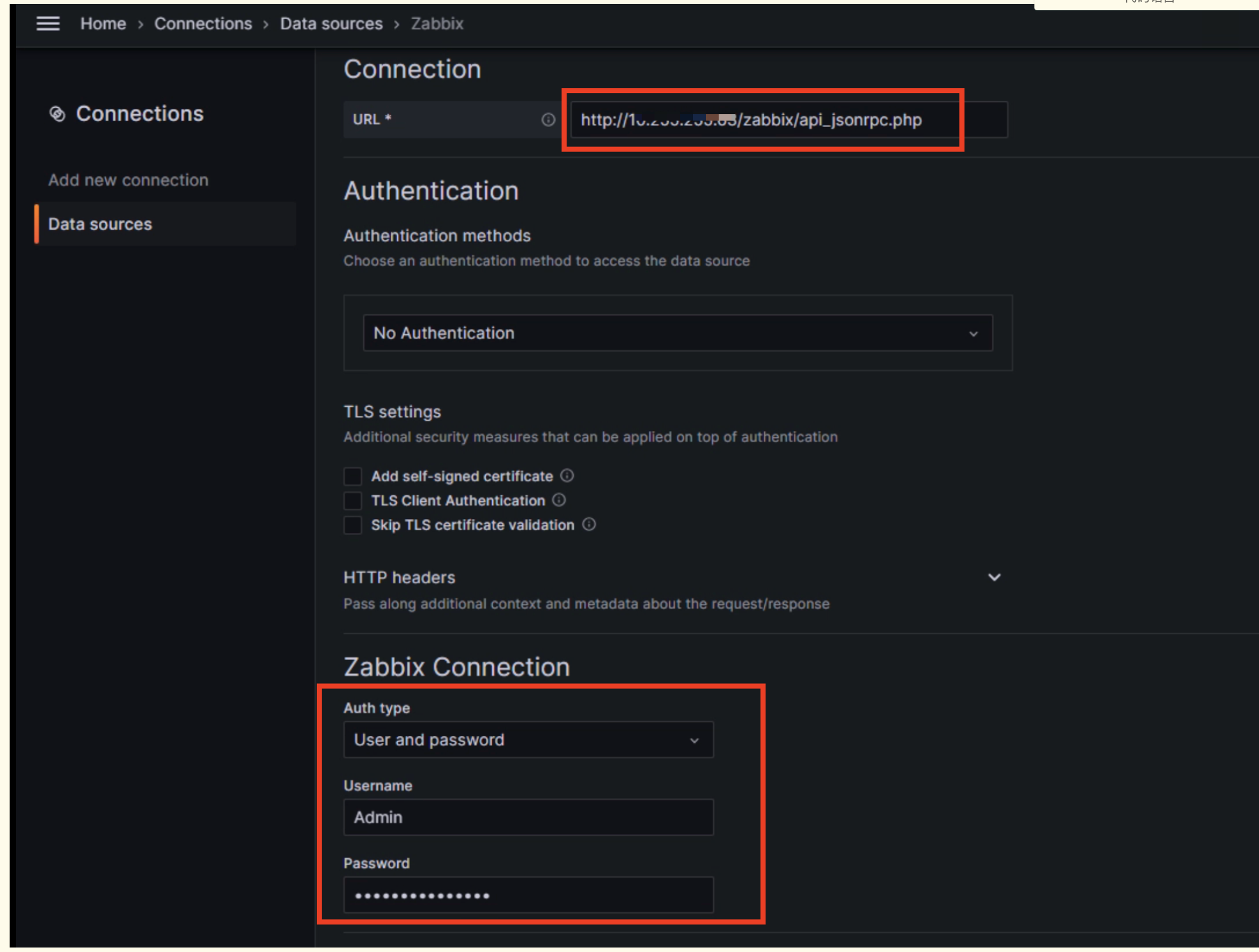
Task: Click the info icon next to URL field
Action: tap(547, 119)
